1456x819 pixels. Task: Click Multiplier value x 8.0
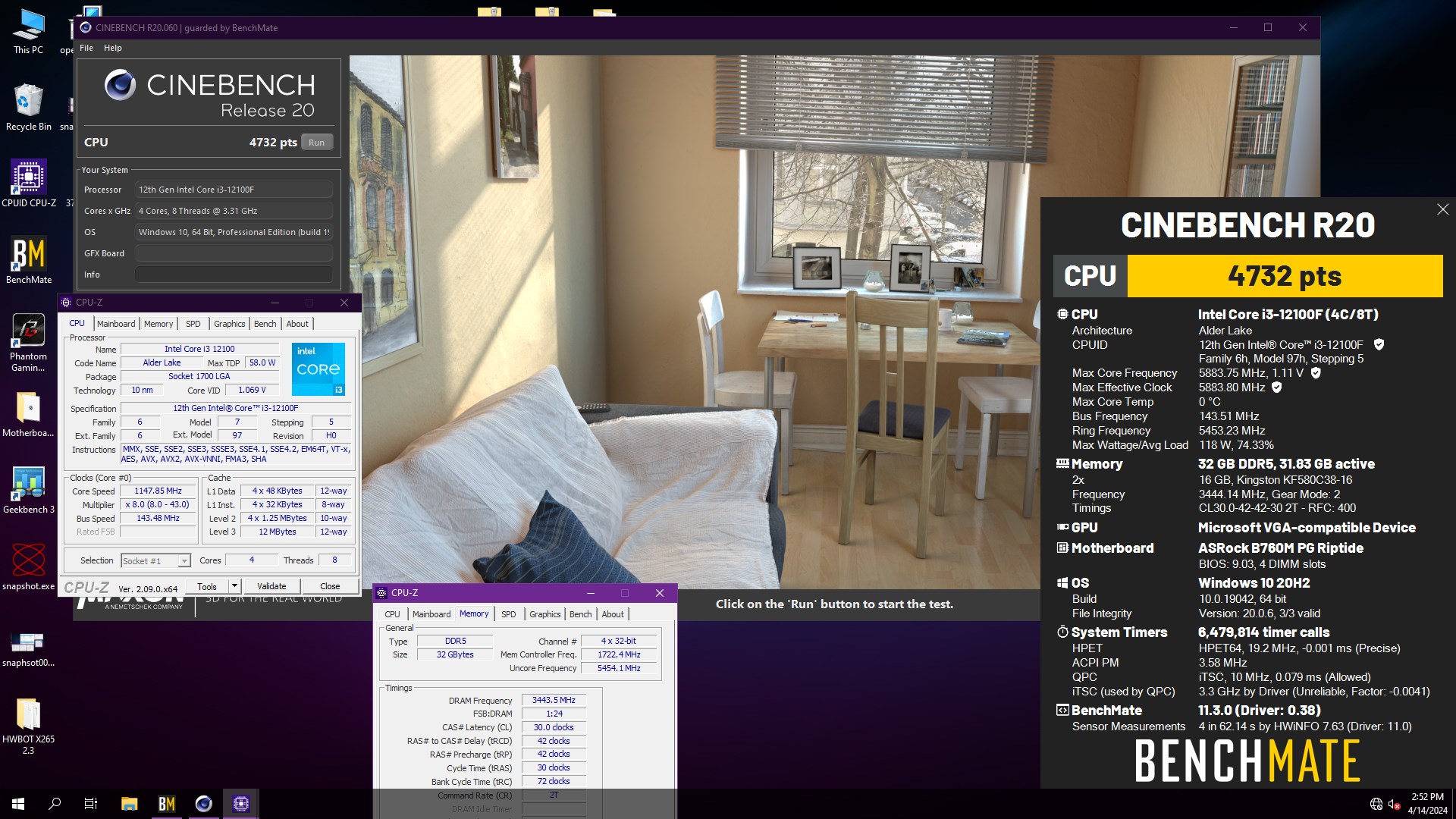point(158,505)
